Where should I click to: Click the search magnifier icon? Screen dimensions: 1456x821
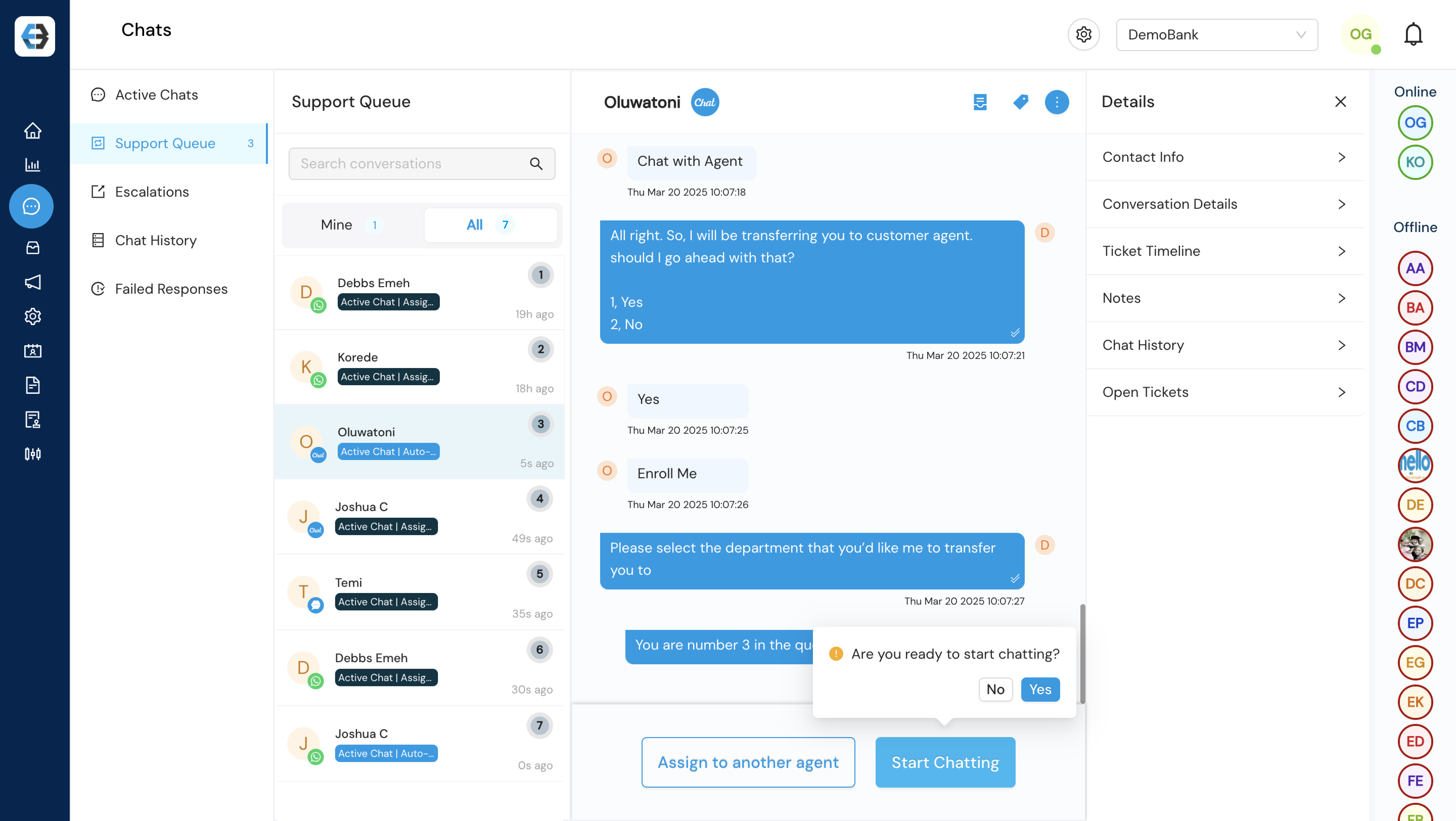tap(536, 164)
